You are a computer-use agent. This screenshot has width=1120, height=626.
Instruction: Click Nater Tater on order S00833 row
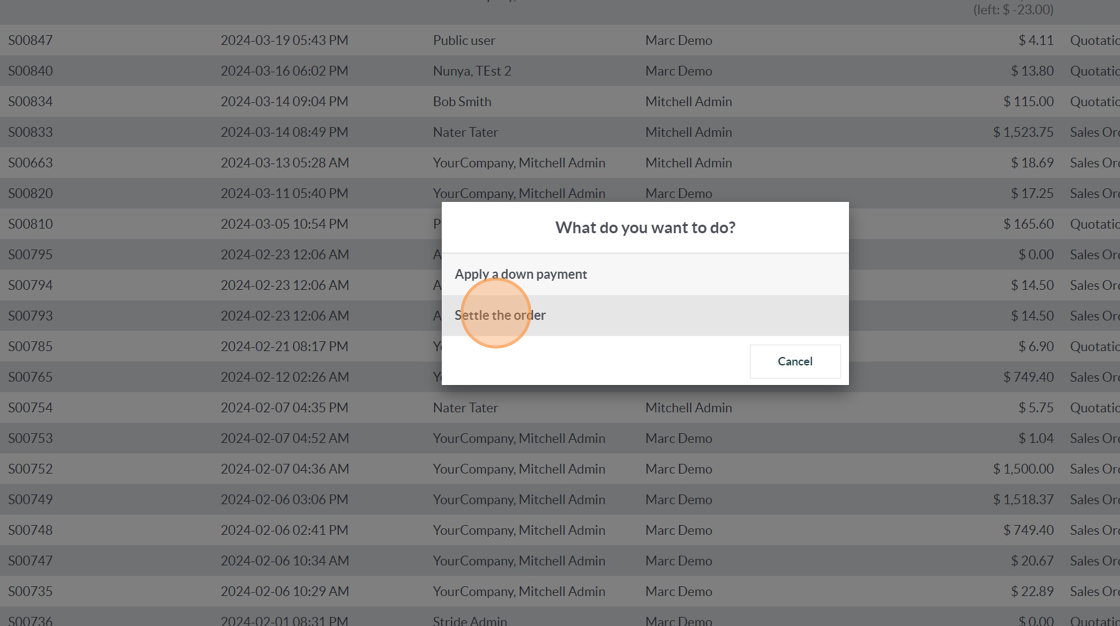pos(465,132)
